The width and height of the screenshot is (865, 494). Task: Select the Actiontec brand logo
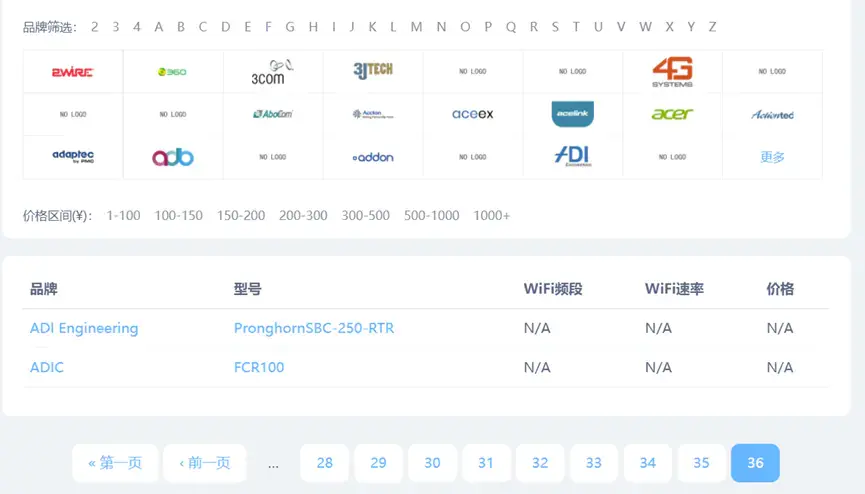772,115
